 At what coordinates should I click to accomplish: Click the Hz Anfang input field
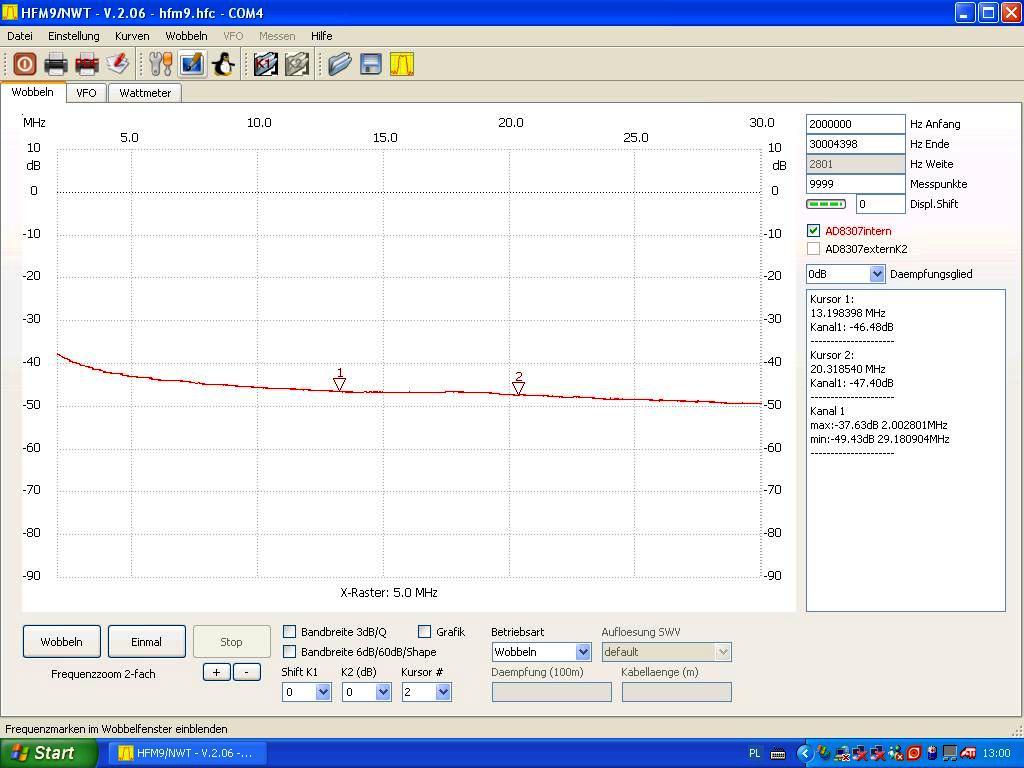point(854,124)
